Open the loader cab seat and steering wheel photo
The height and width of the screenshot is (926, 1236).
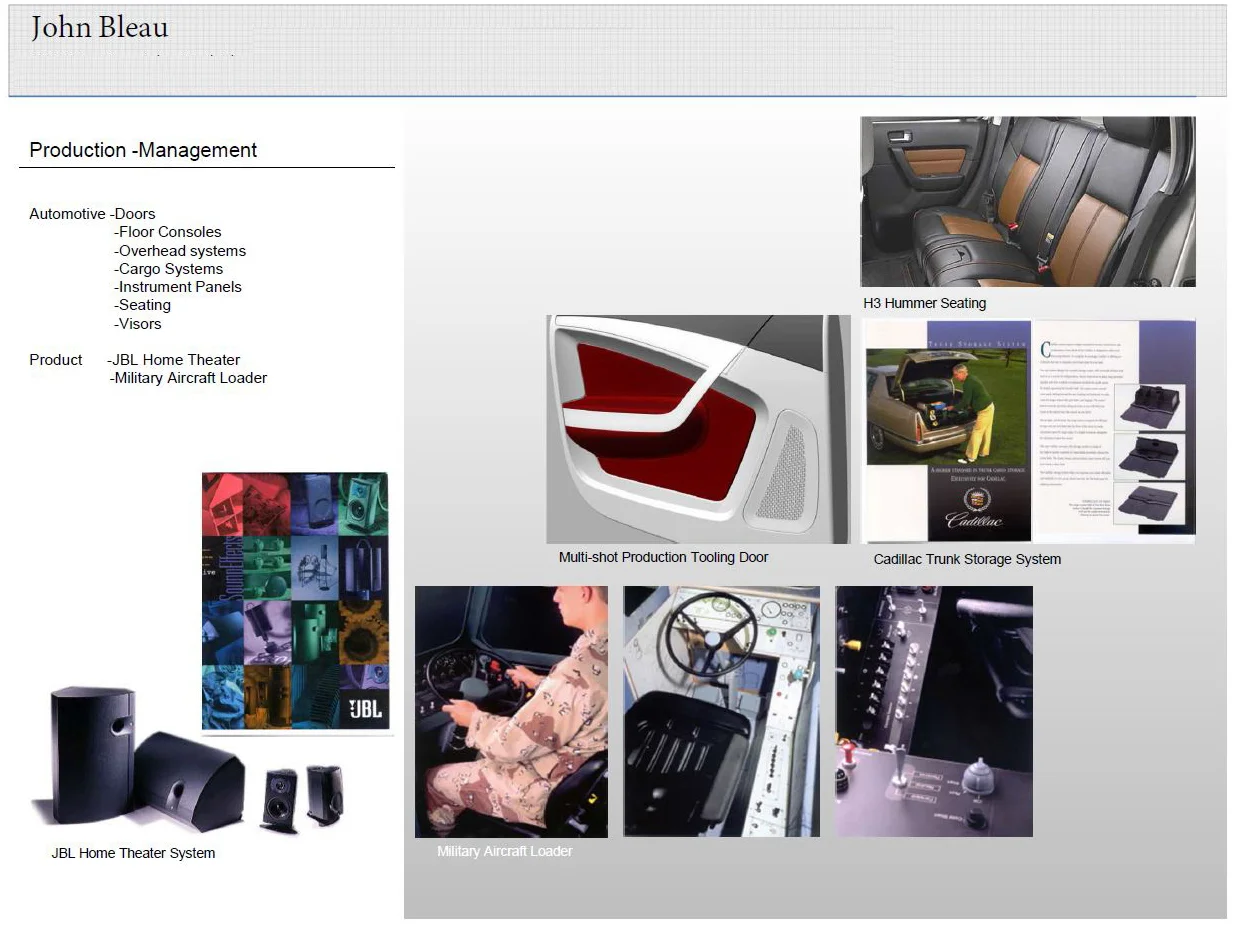tap(721, 711)
